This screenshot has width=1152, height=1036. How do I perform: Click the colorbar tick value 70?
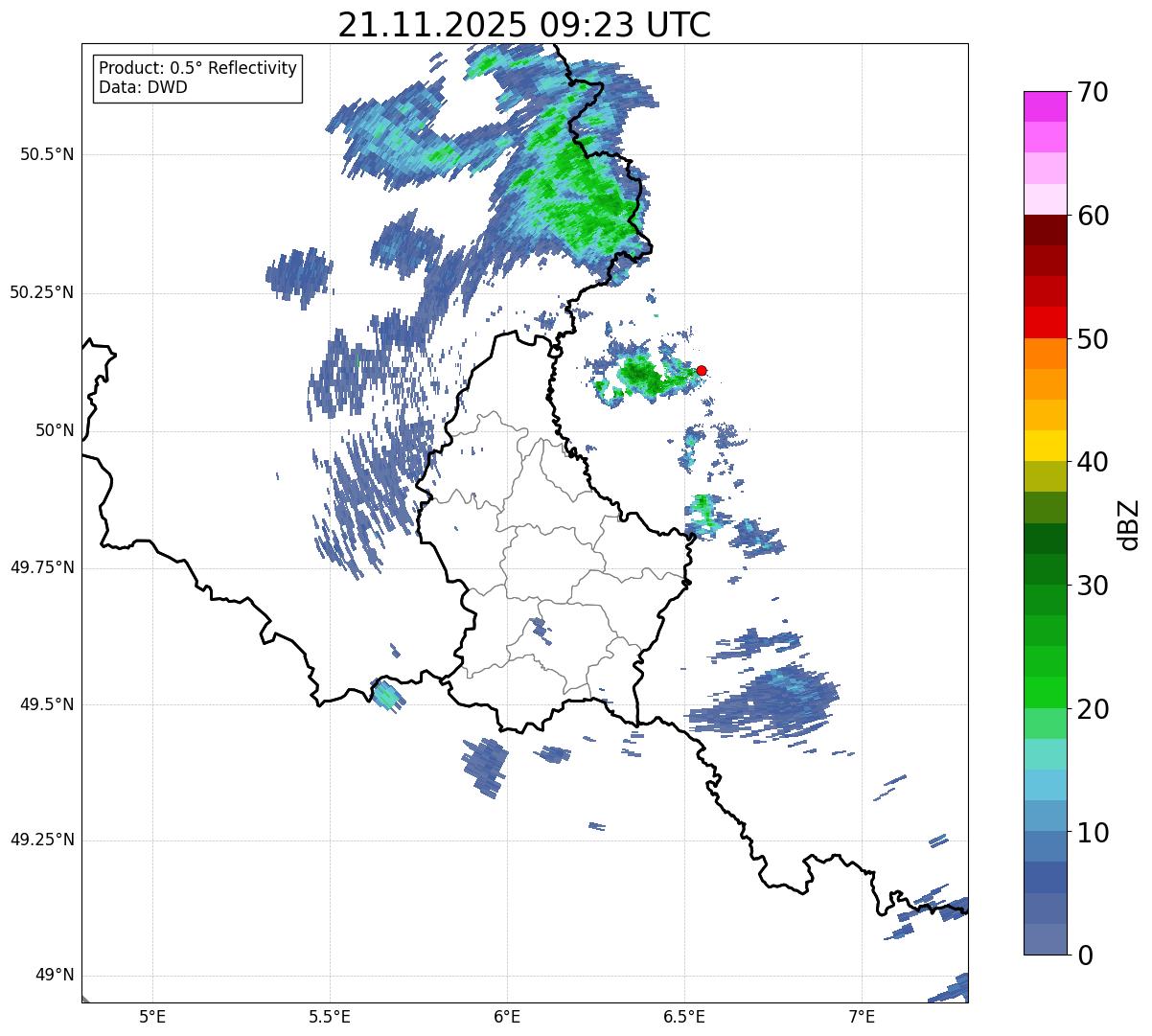[x=1093, y=92]
